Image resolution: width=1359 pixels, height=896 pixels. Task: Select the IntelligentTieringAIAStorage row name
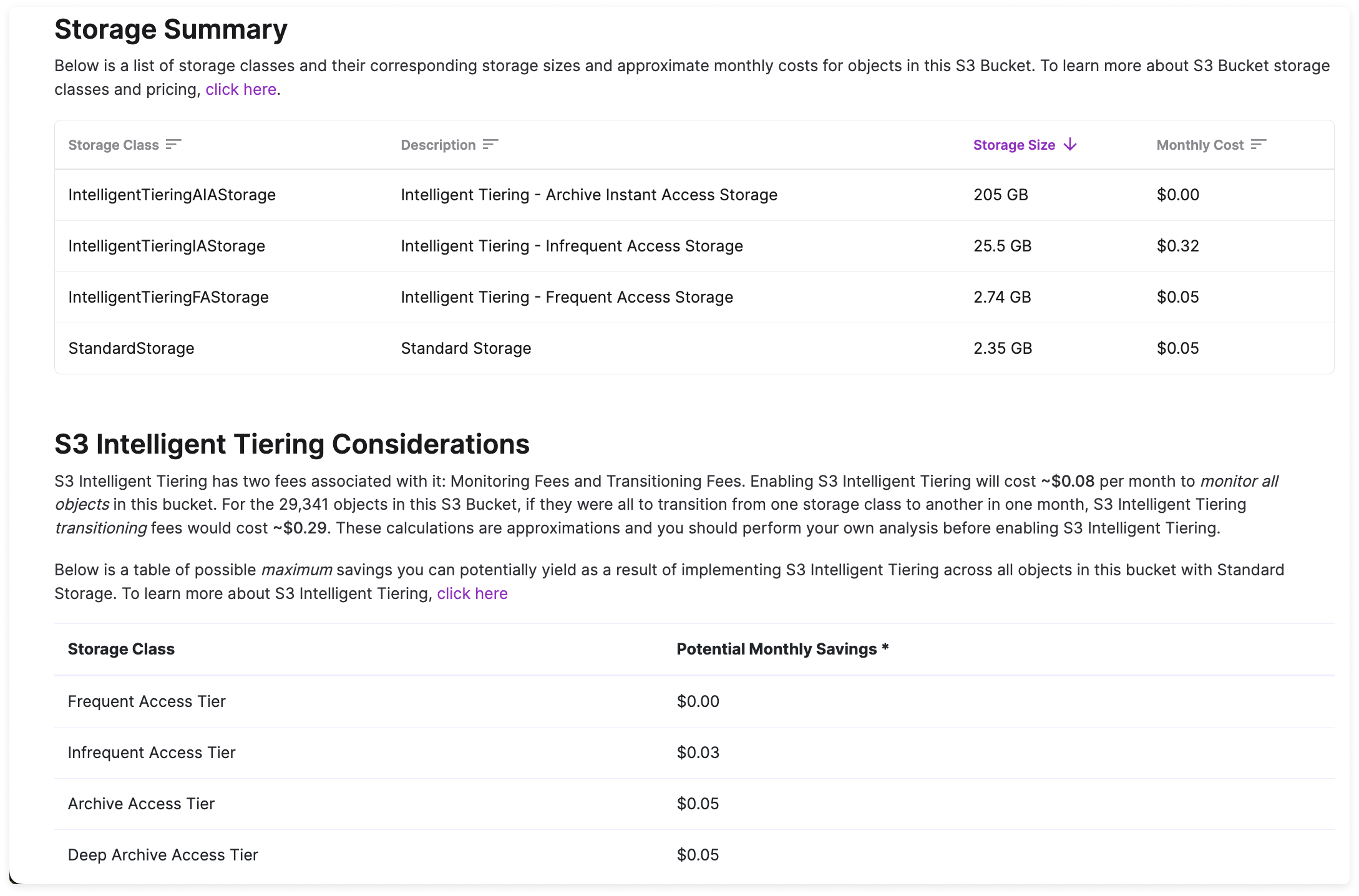click(172, 195)
